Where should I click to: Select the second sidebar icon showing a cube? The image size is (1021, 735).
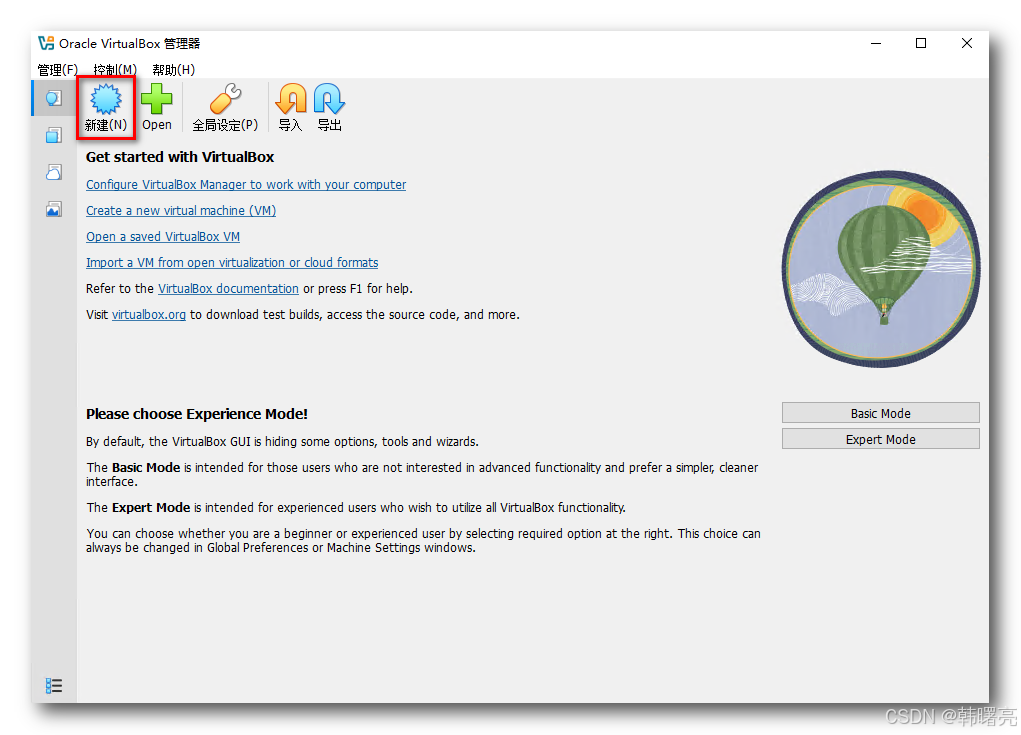tap(54, 135)
